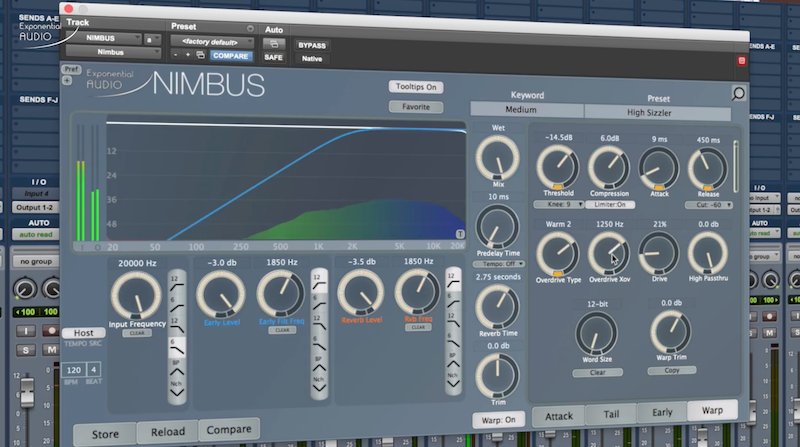Click the plus icon below Pref
This screenshot has width=800, height=447.
click(x=67, y=80)
